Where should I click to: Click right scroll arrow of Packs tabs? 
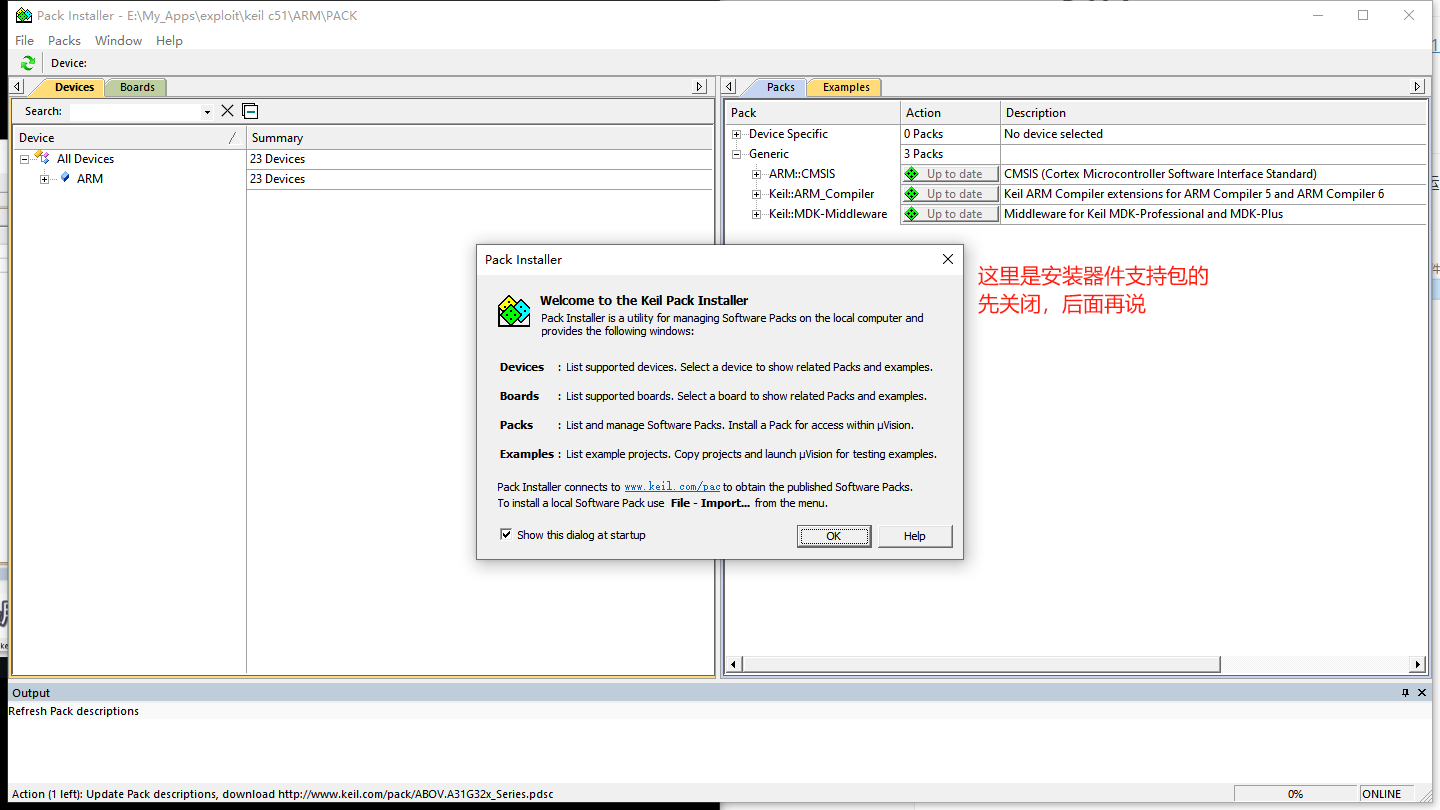click(x=1417, y=87)
